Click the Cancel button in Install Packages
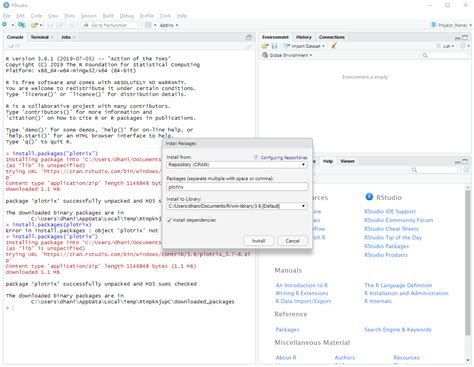474x367 pixels. tap(292, 241)
